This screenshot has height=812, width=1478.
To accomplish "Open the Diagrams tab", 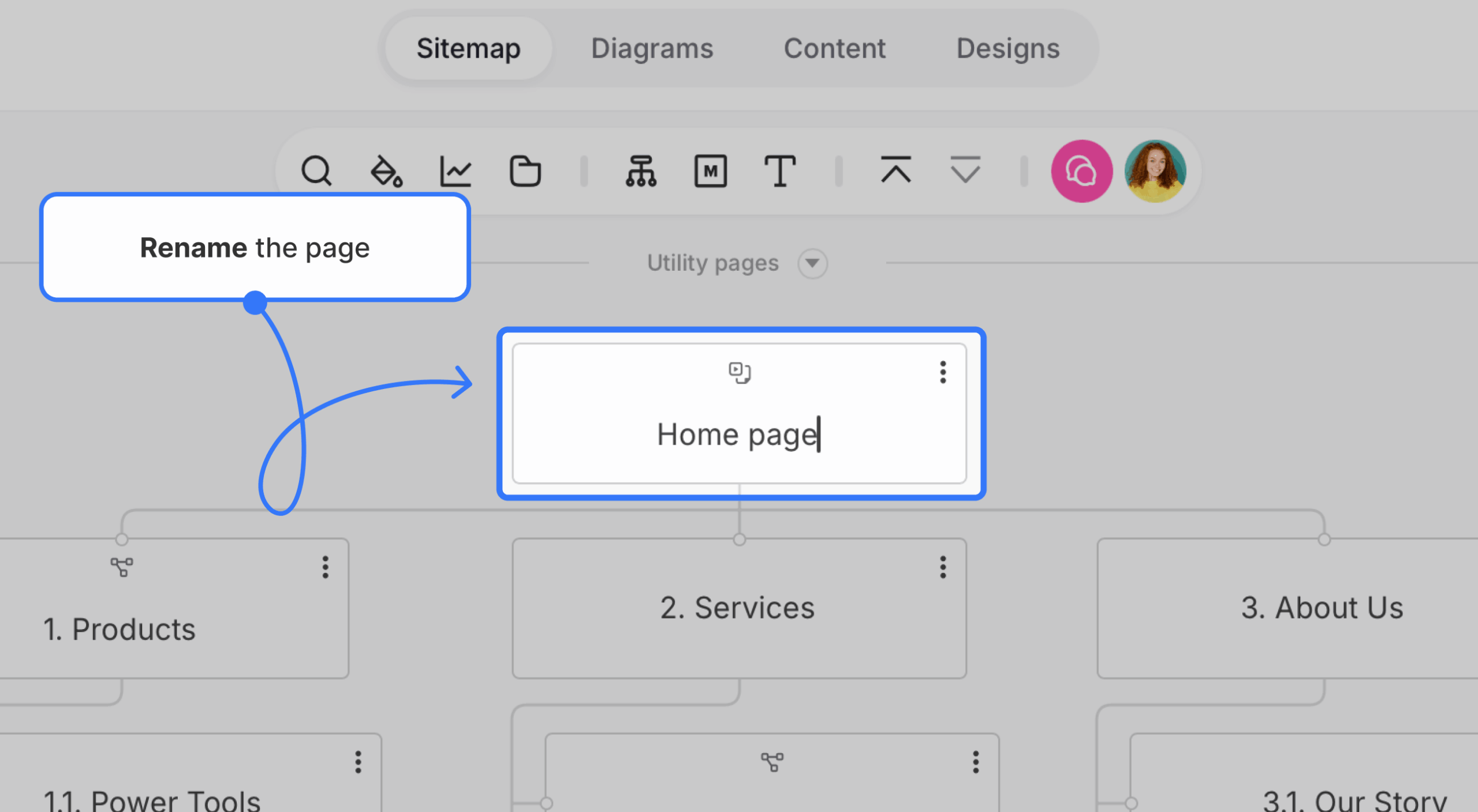I will [x=652, y=48].
